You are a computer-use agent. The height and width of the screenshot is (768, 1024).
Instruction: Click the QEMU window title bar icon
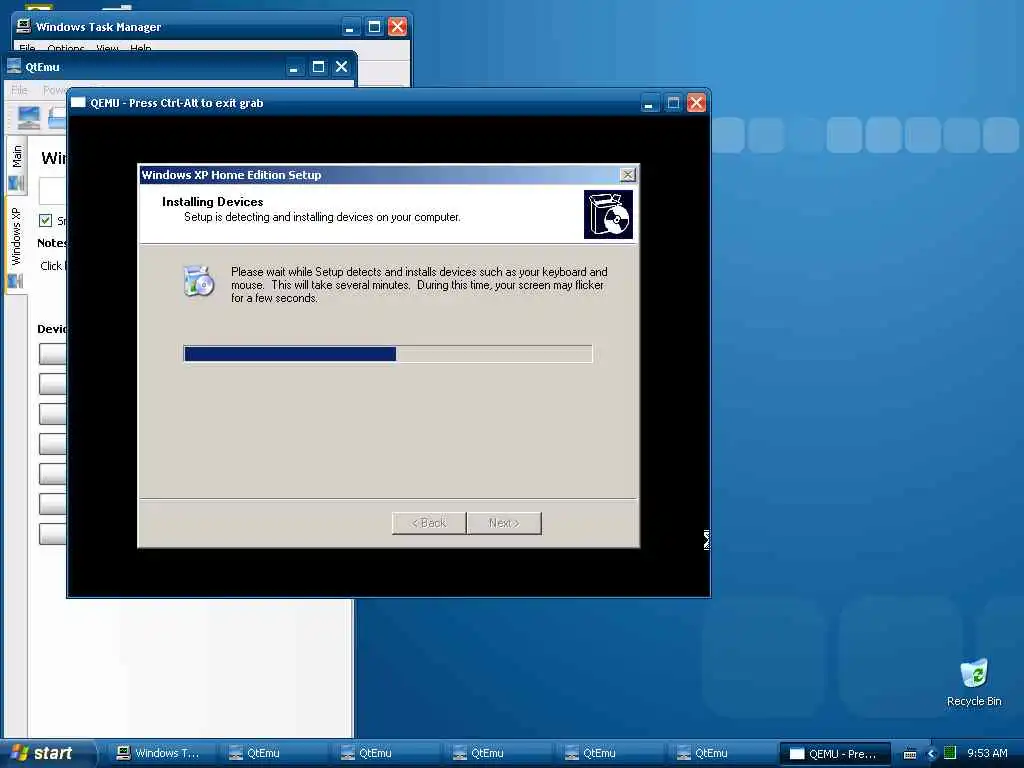tap(78, 103)
